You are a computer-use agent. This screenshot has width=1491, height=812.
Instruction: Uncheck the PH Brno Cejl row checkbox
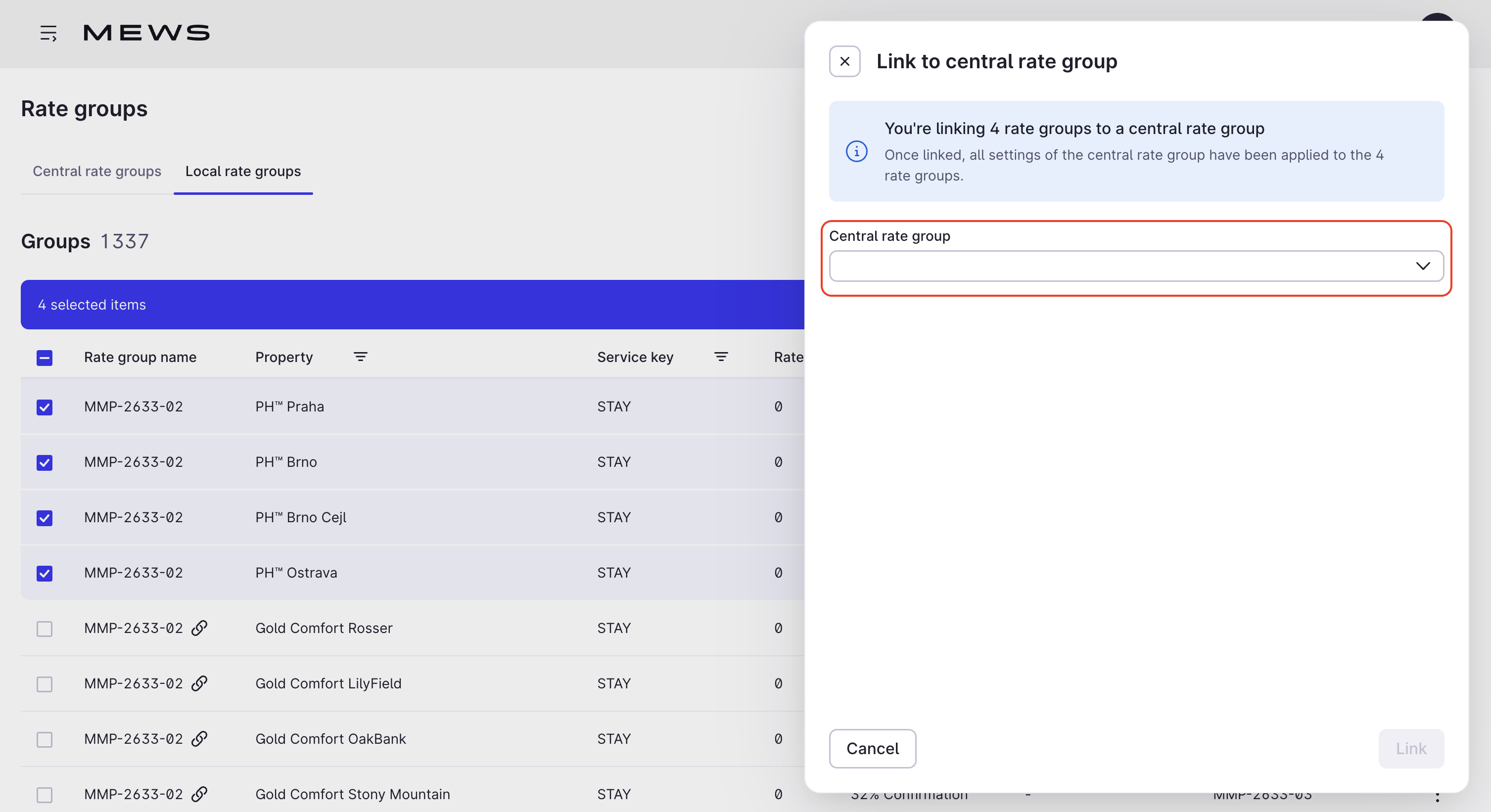pyautogui.click(x=45, y=517)
